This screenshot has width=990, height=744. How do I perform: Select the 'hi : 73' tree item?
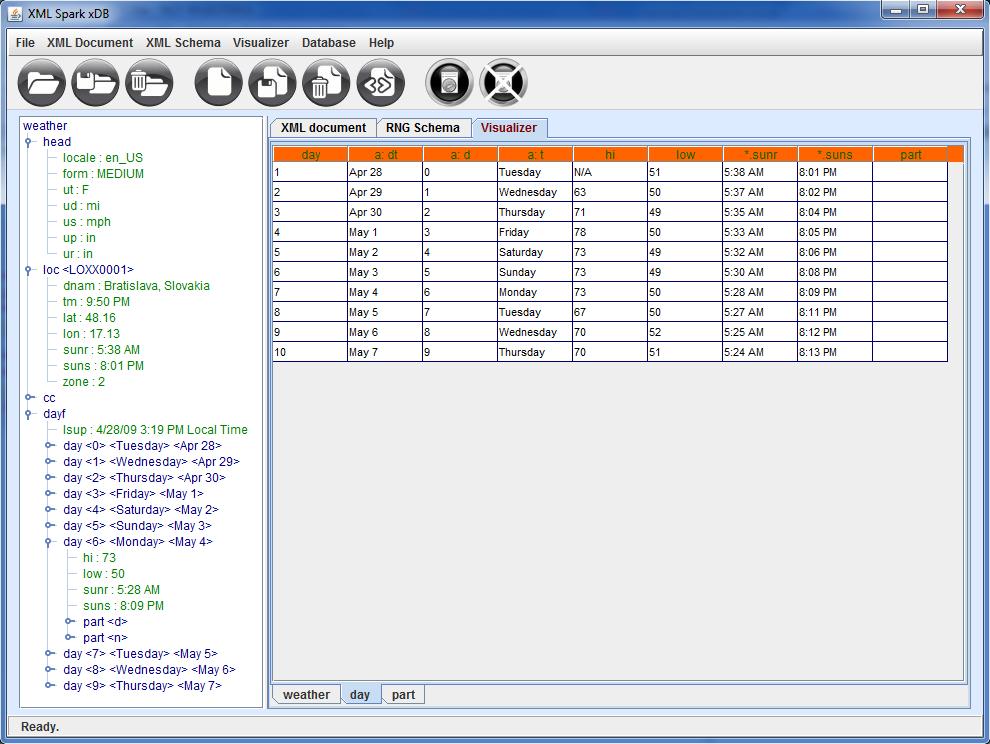pos(99,558)
